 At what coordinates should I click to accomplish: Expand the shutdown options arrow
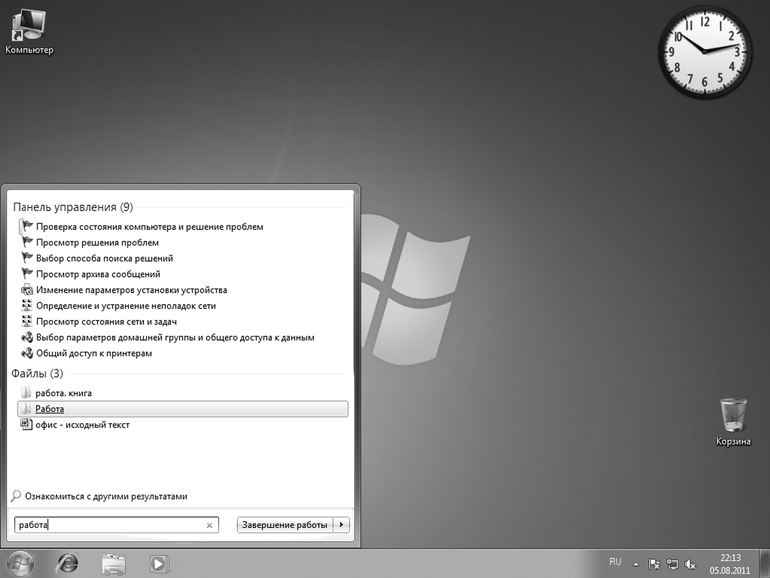342,525
